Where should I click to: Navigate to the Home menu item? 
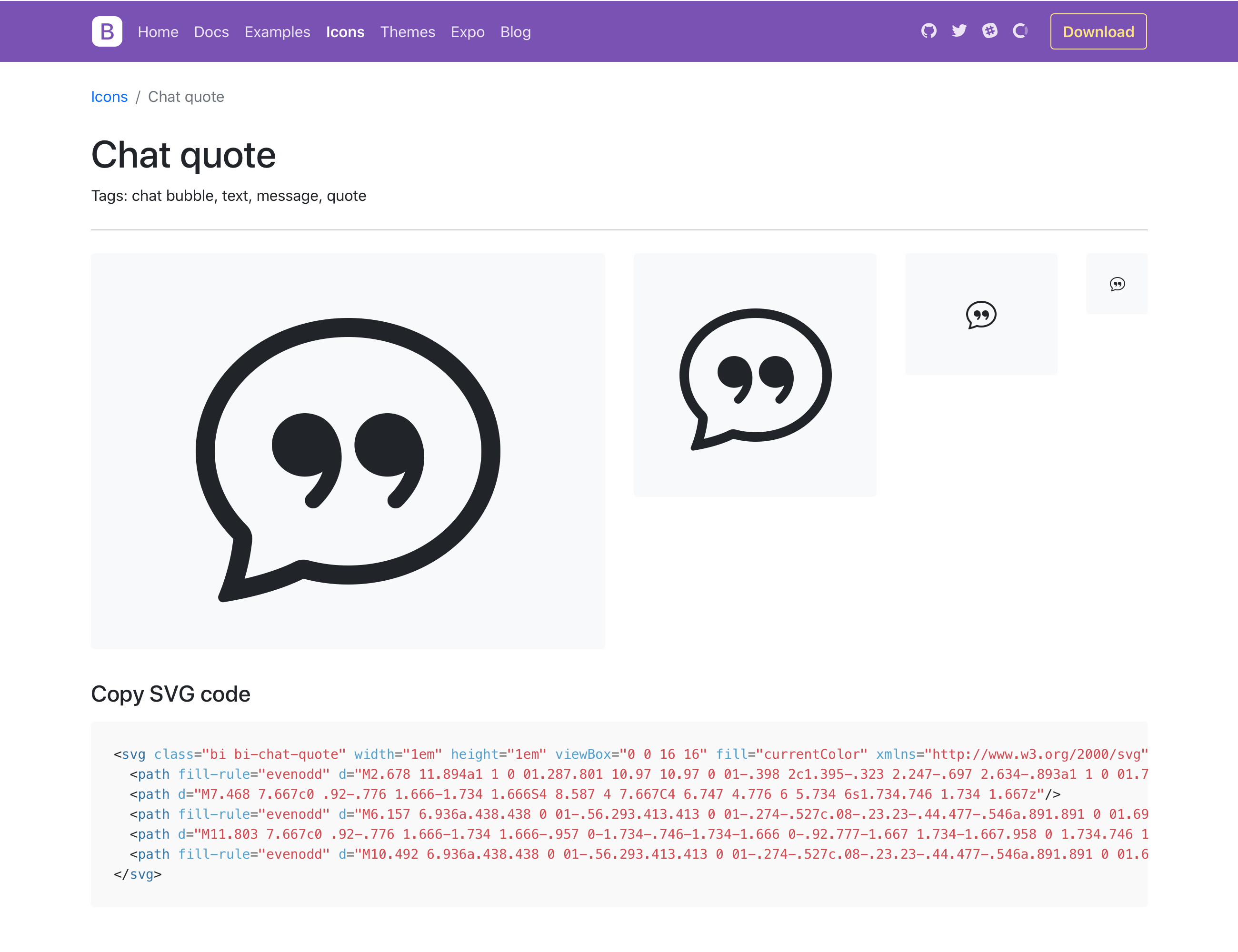[157, 31]
